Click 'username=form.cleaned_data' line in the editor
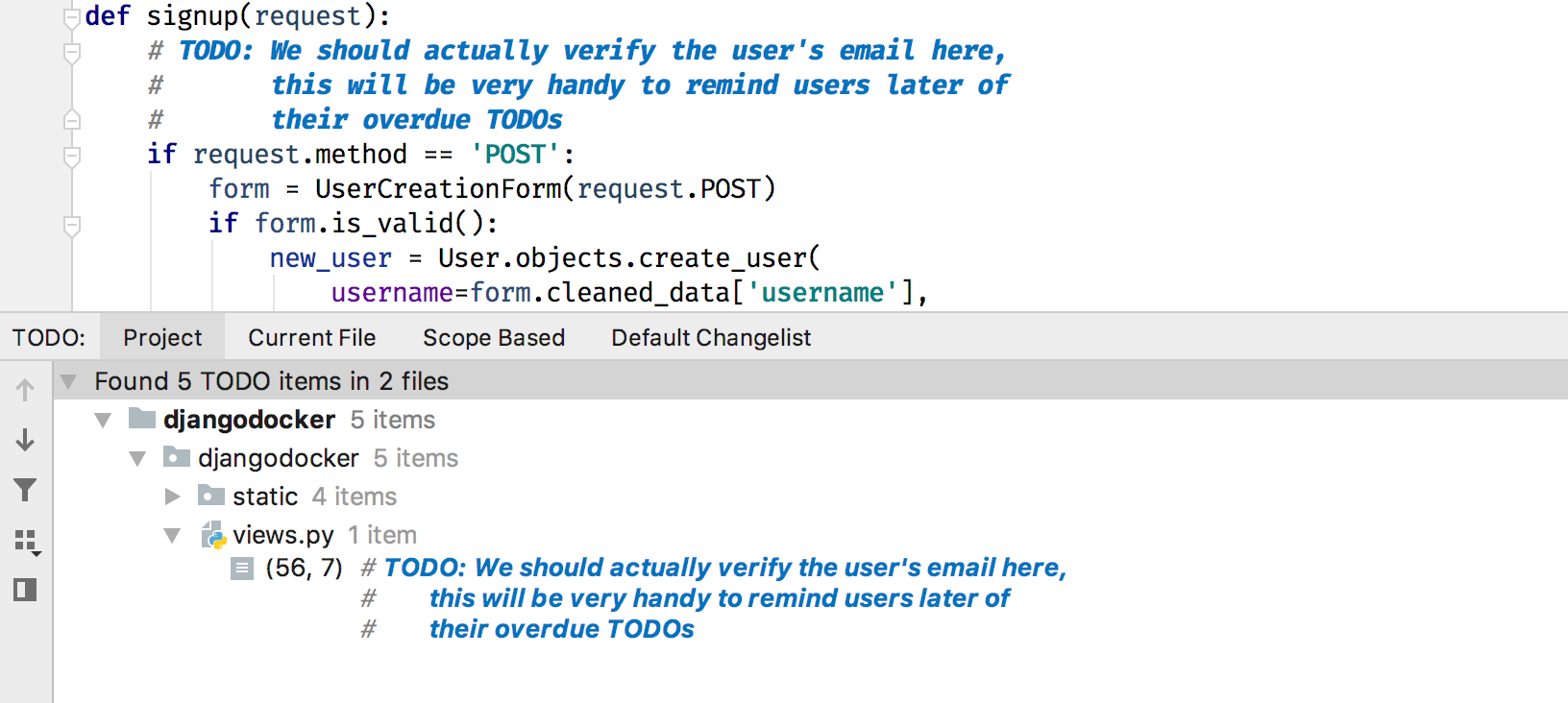This screenshot has height=703, width=1568. 629,292
